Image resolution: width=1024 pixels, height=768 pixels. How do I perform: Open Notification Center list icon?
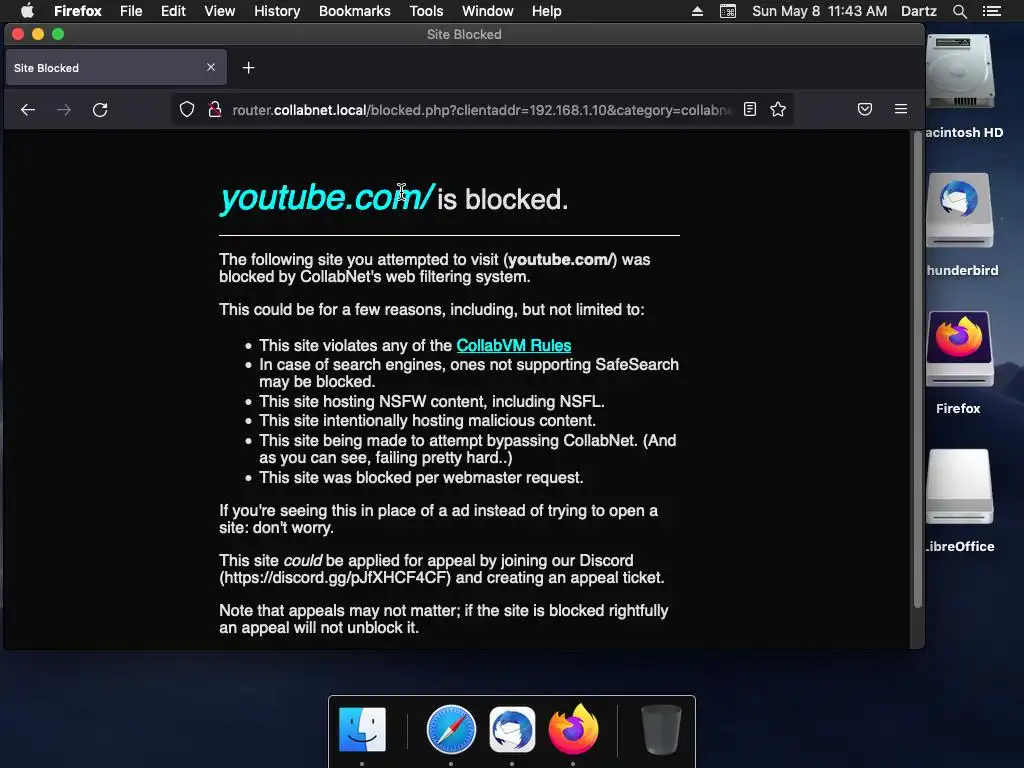click(991, 11)
